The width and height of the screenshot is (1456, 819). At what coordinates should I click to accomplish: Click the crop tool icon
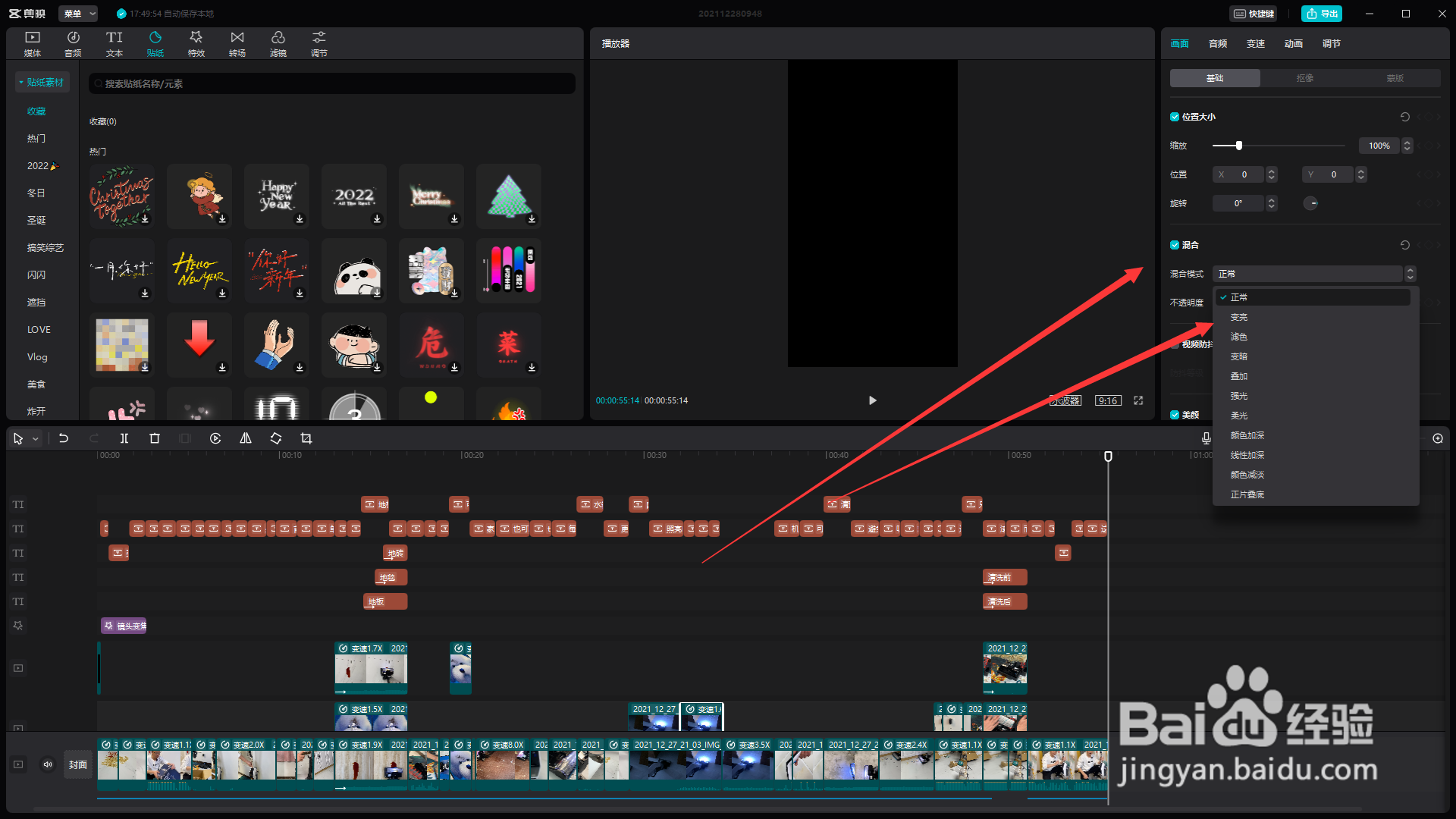tap(306, 438)
